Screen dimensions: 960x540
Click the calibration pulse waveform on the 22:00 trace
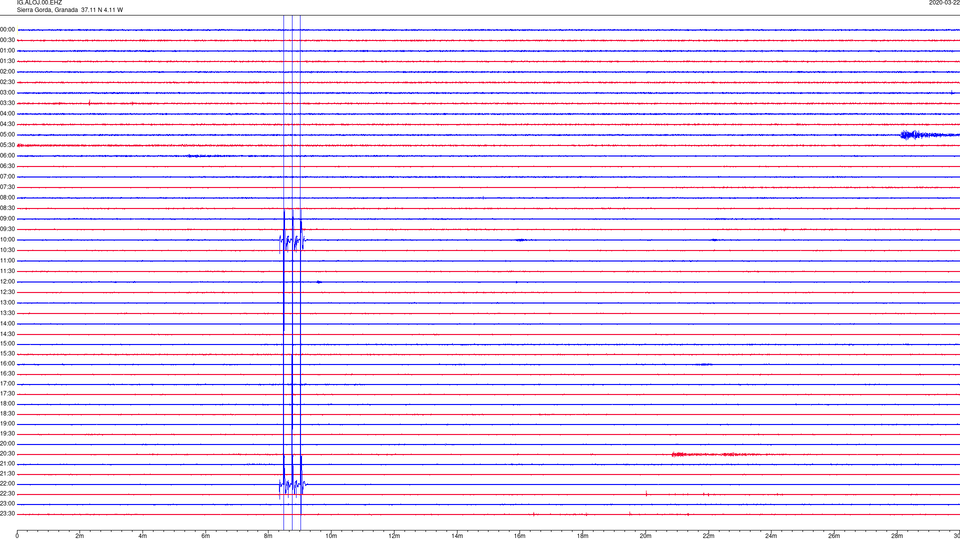pyautogui.click(x=293, y=486)
